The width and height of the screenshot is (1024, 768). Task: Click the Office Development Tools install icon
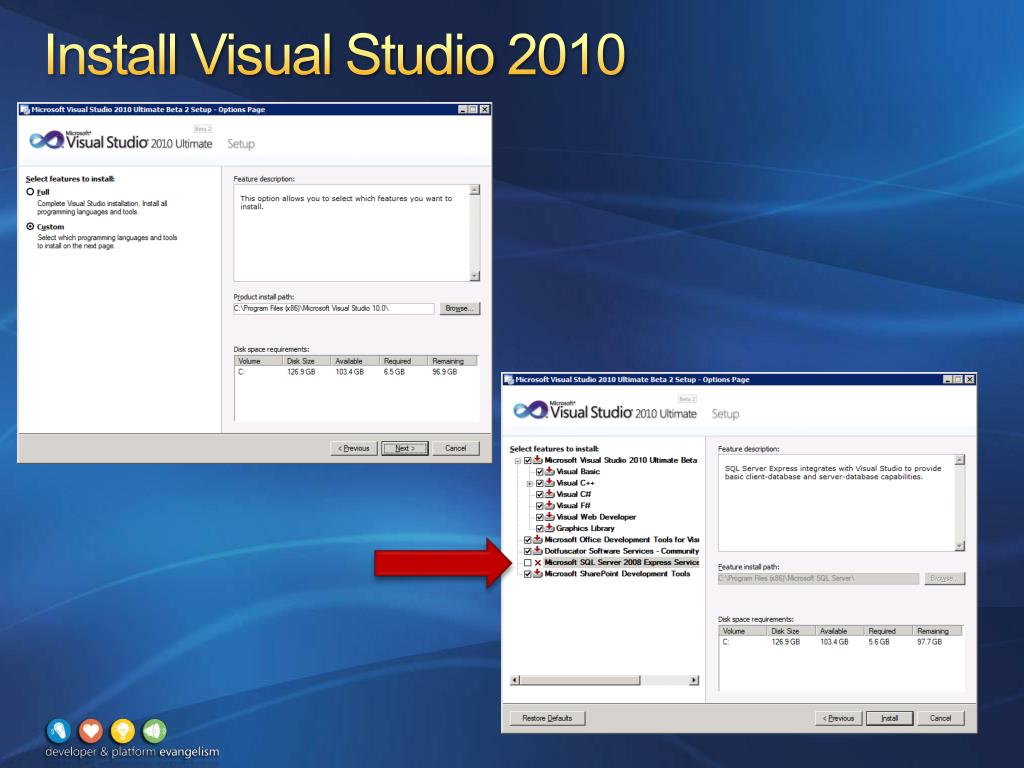pos(538,539)
